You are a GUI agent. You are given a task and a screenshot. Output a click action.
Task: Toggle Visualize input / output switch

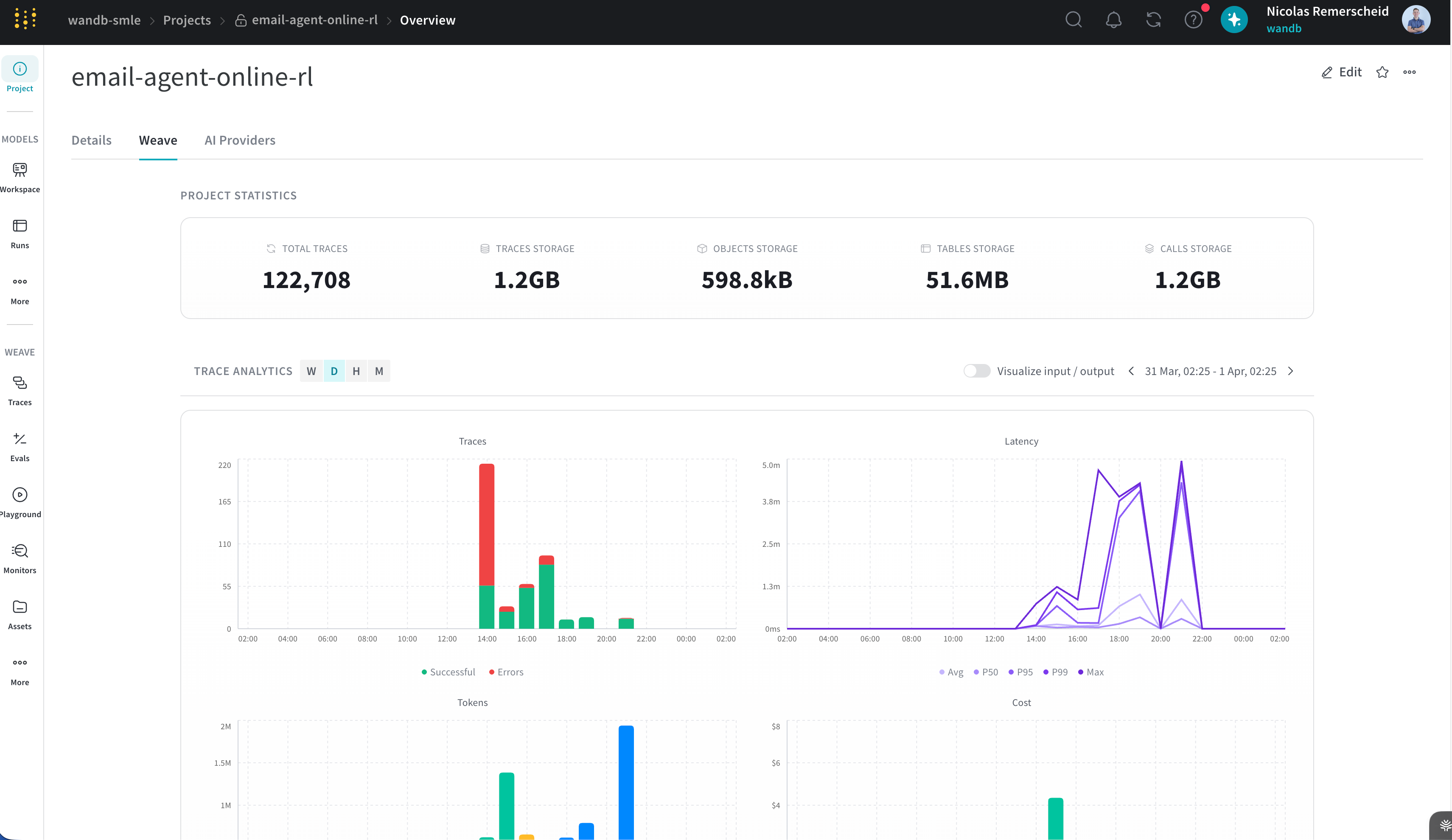[x=977, y=371]
